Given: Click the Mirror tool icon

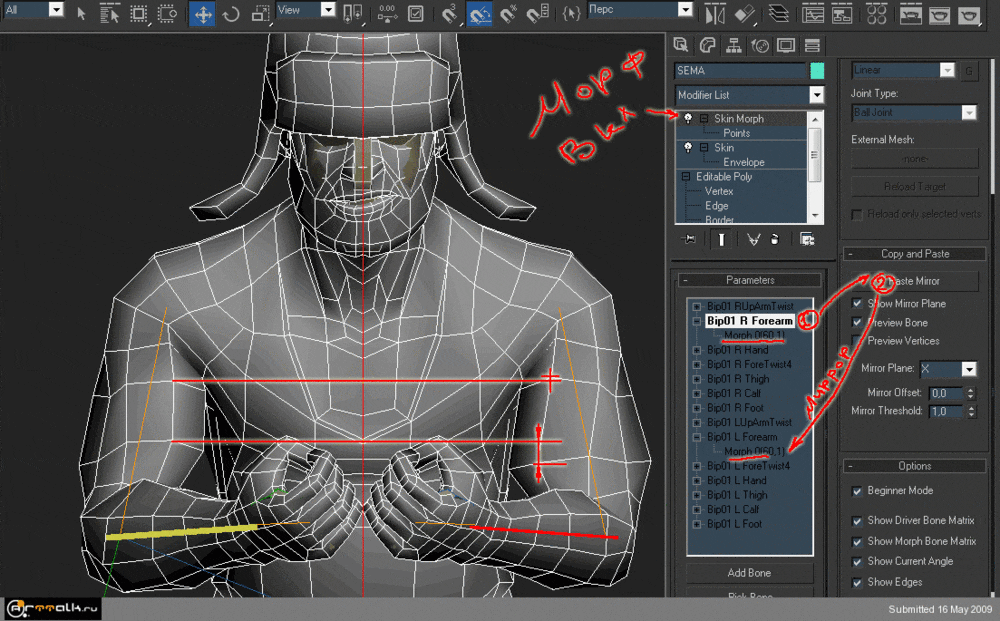Looking at the screenshot, I should (x=714, y=15).
